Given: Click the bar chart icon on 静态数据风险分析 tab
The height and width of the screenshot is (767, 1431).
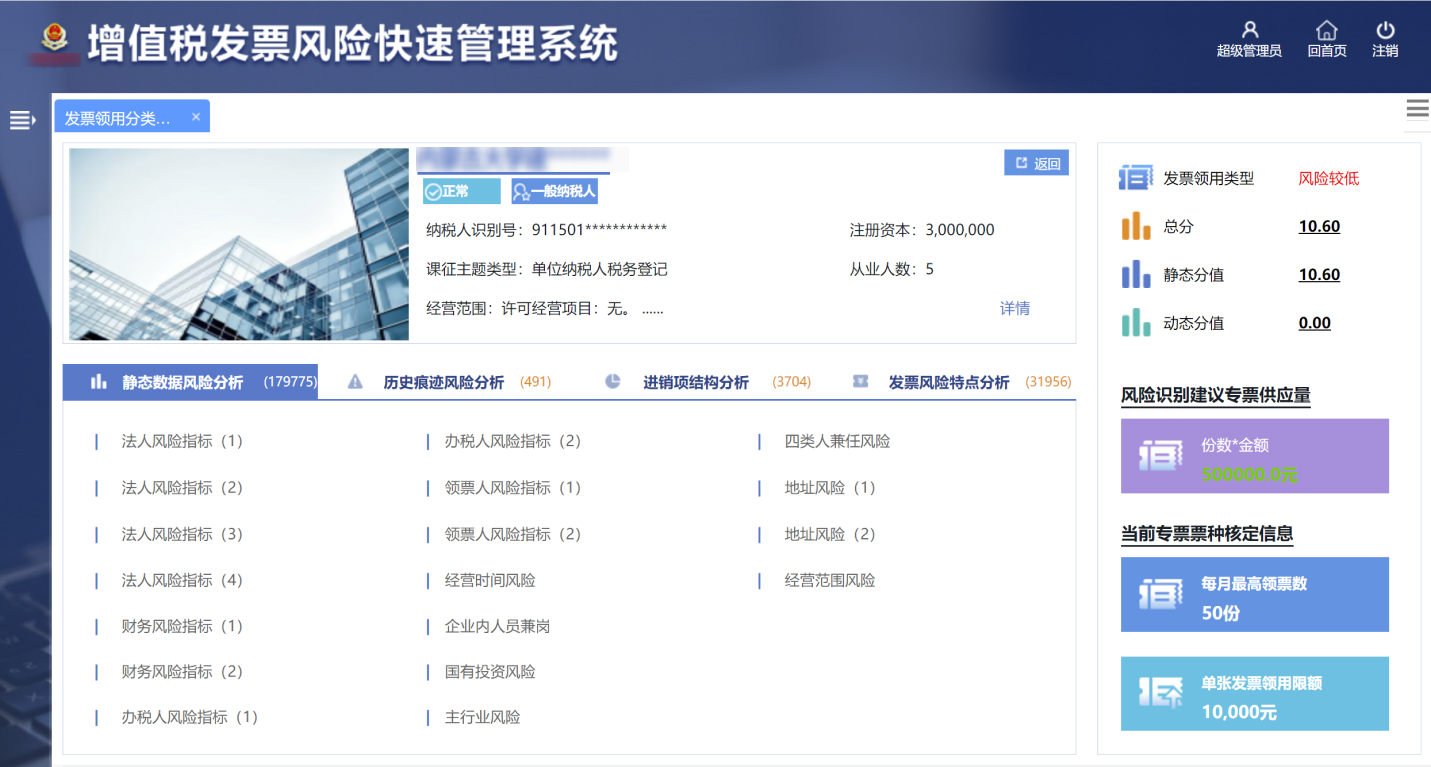Looking at the screenshot, I should [x=99, y=381].
